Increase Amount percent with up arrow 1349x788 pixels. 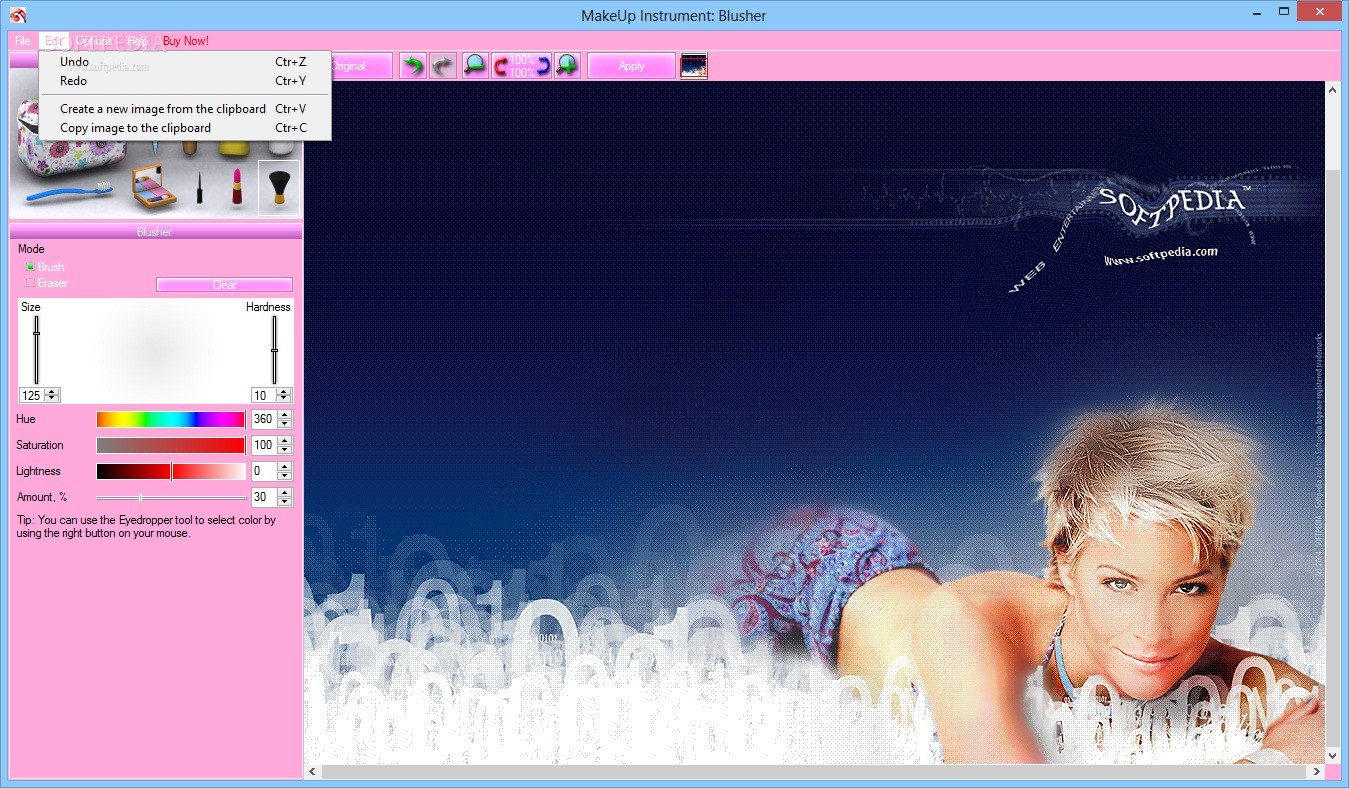285,493
